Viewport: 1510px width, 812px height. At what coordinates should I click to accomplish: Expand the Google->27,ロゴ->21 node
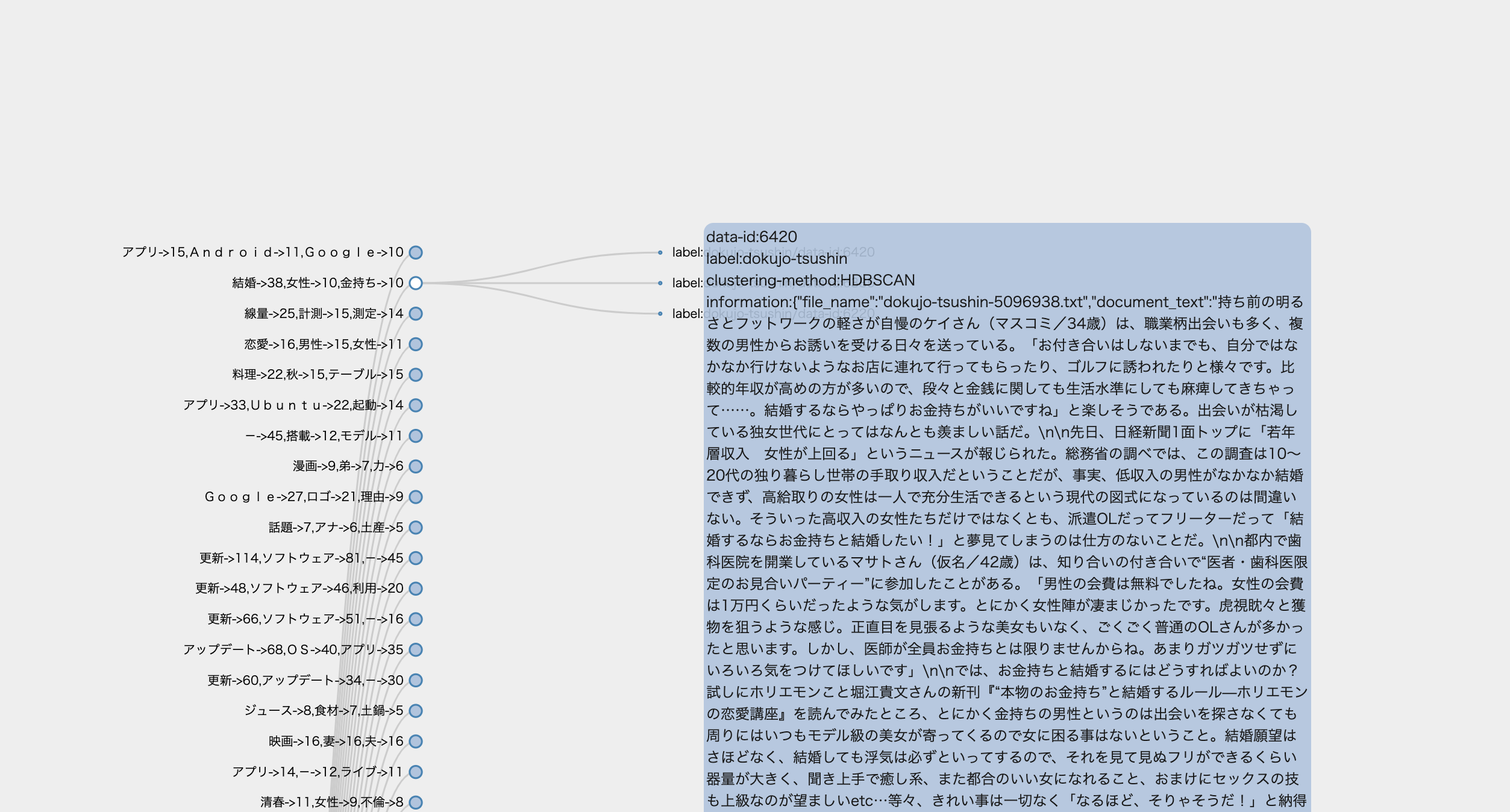click(x=416, y=497)
